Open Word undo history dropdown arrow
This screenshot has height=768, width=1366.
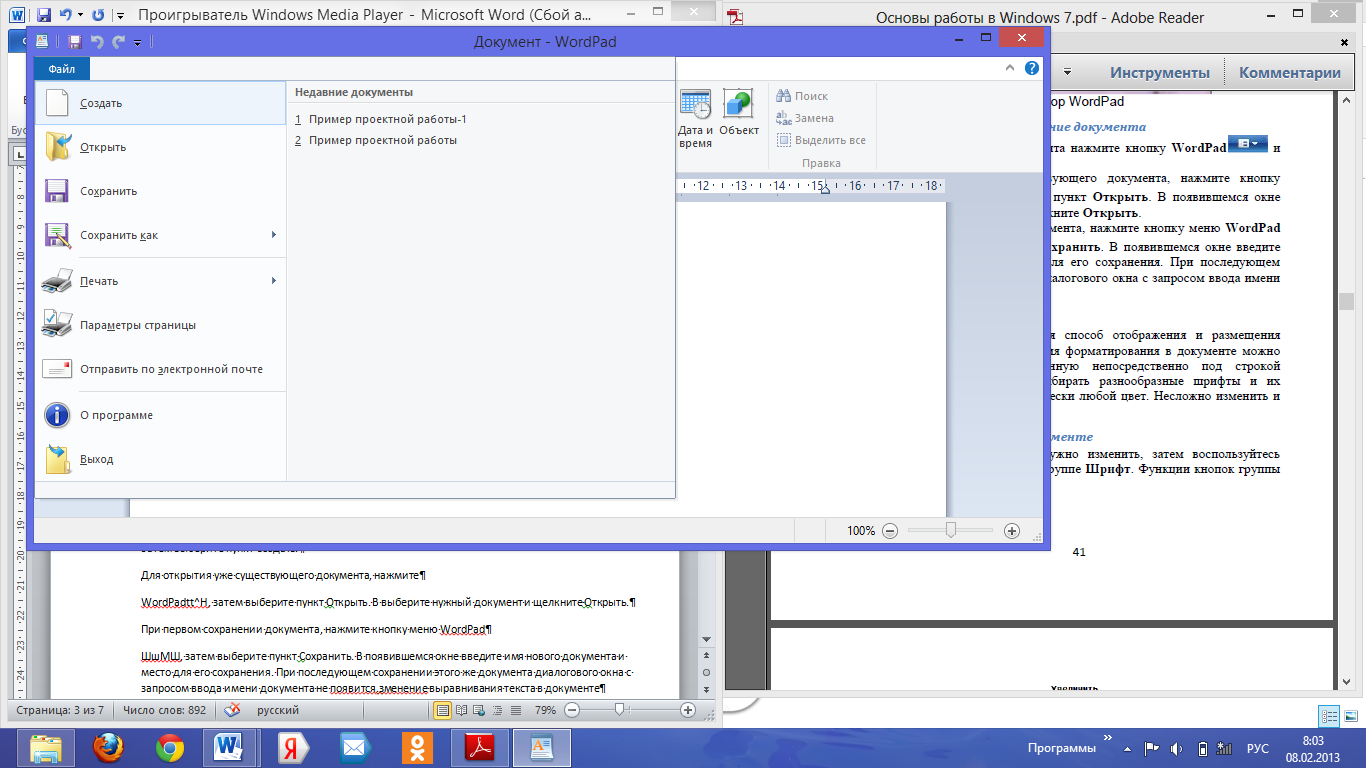tap(80, 16)
